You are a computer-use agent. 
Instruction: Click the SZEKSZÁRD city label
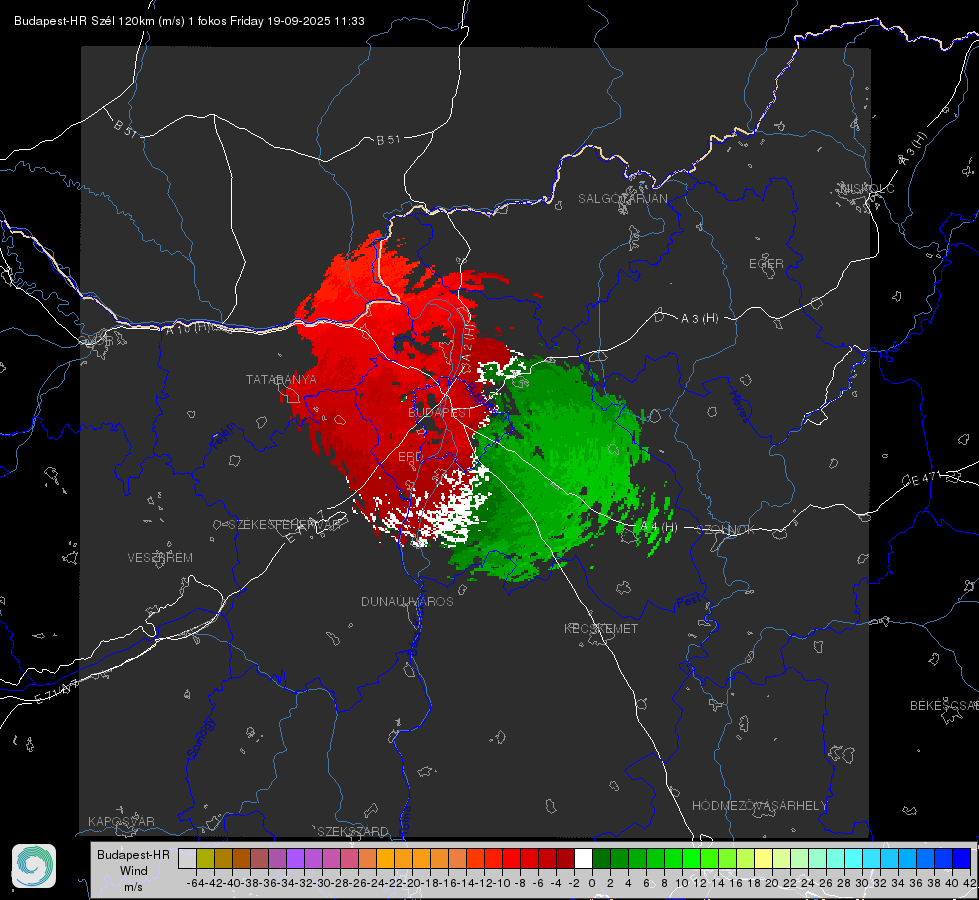(353, 831)
